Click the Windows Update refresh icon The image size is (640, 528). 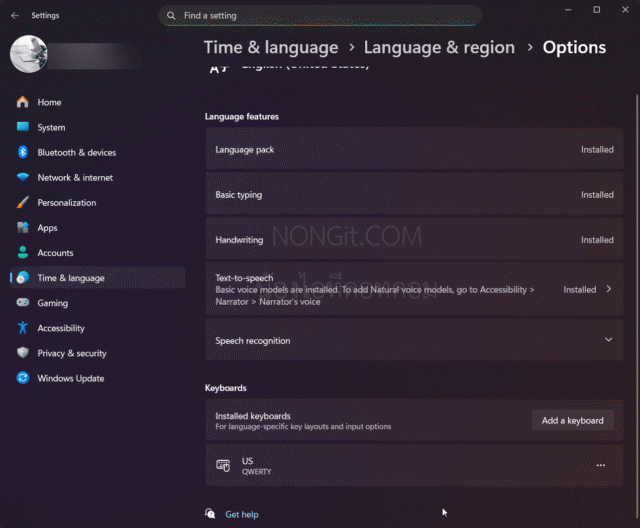23,378
